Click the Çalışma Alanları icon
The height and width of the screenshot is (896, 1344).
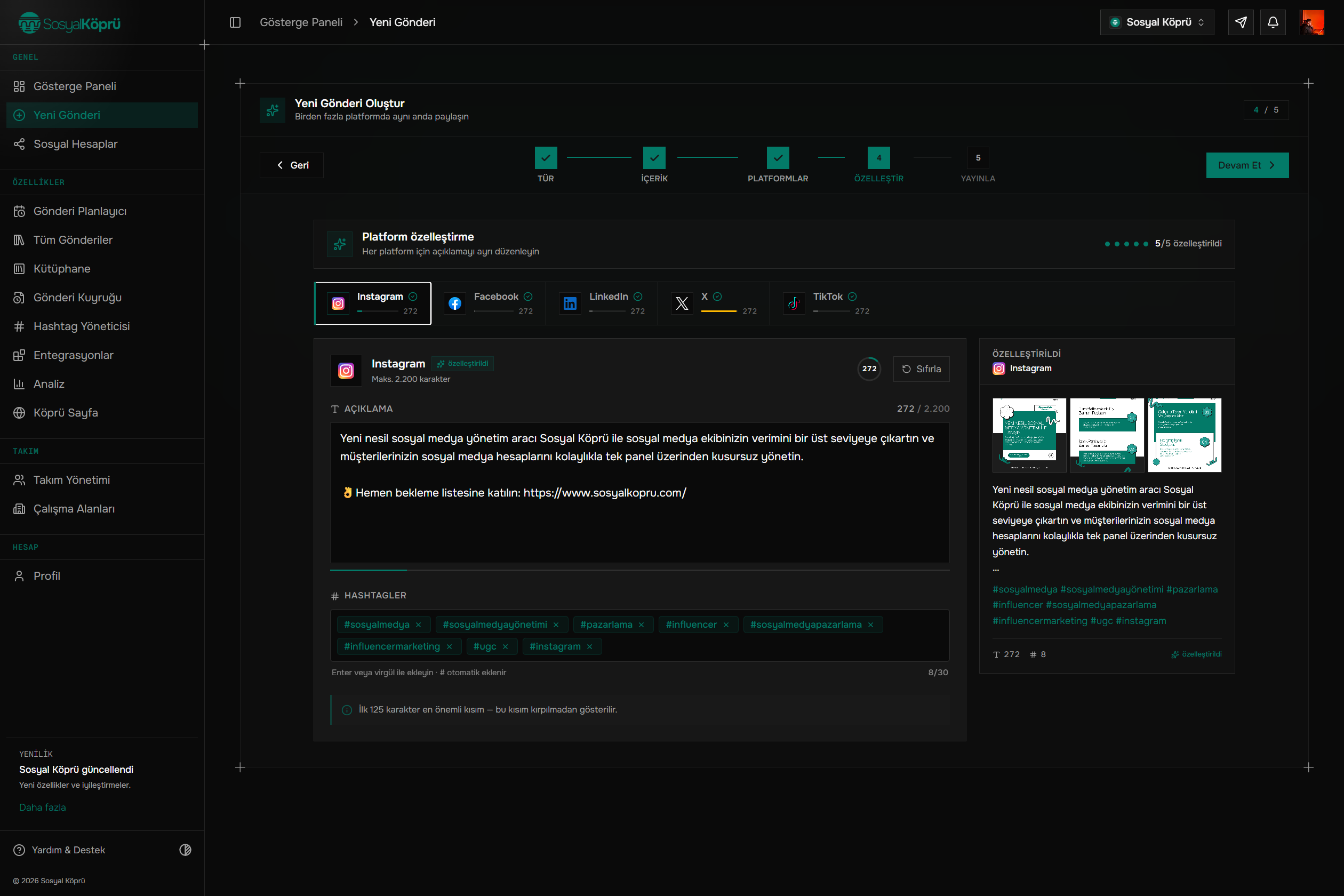19,509
